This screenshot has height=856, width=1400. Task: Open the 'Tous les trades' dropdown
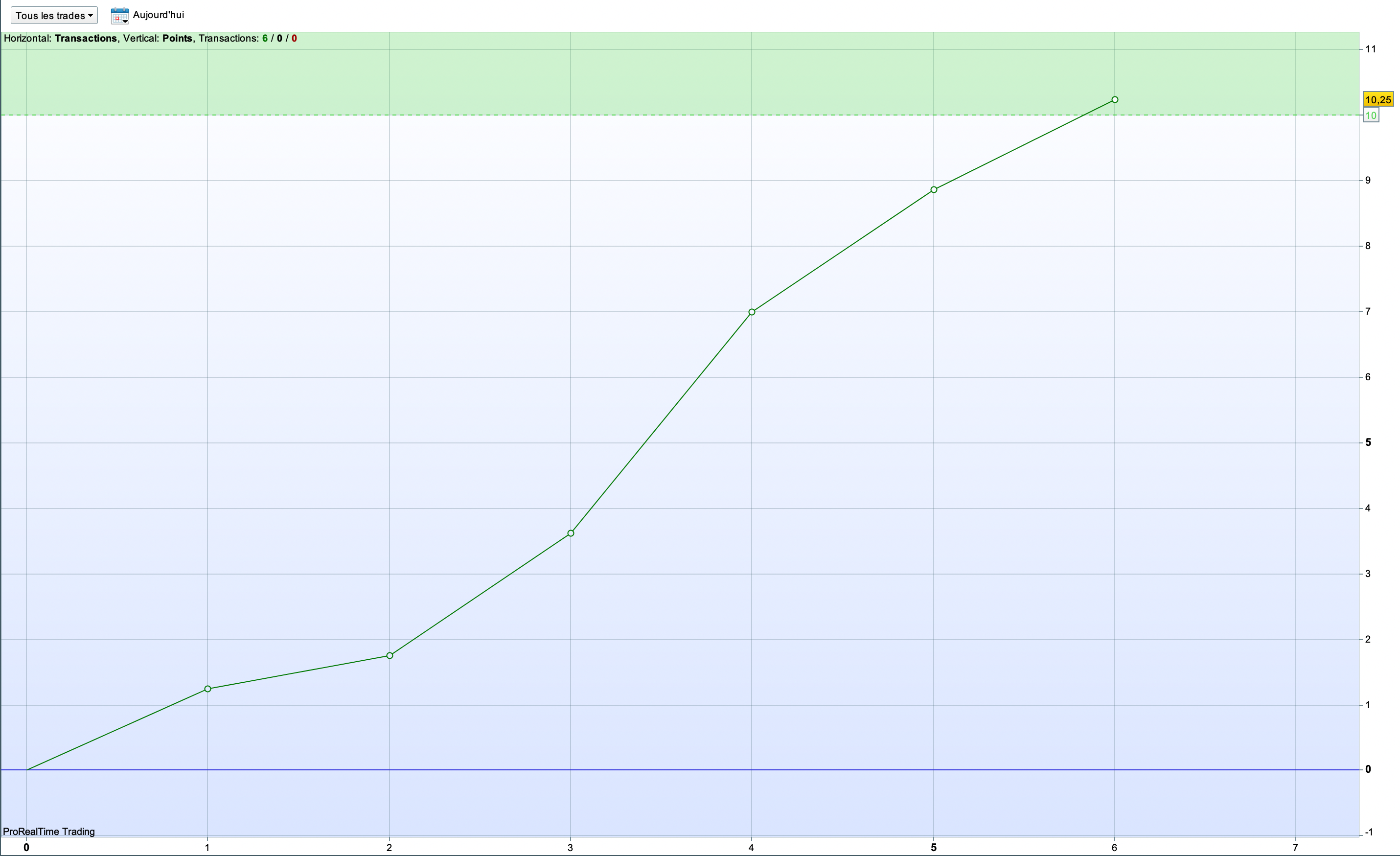point(54,15)
